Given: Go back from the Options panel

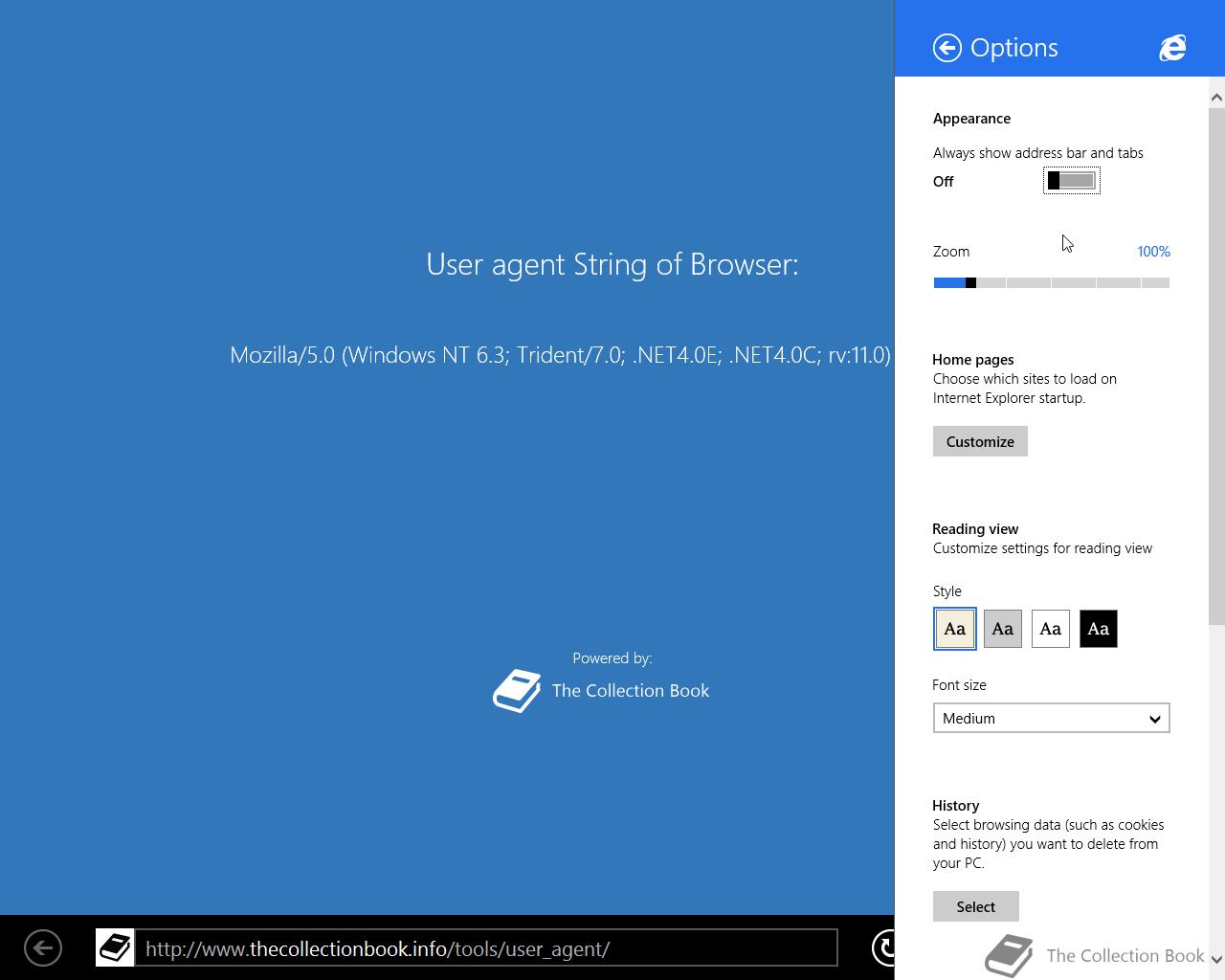Looking at the screenshot, I should click(x=947, y=48).
